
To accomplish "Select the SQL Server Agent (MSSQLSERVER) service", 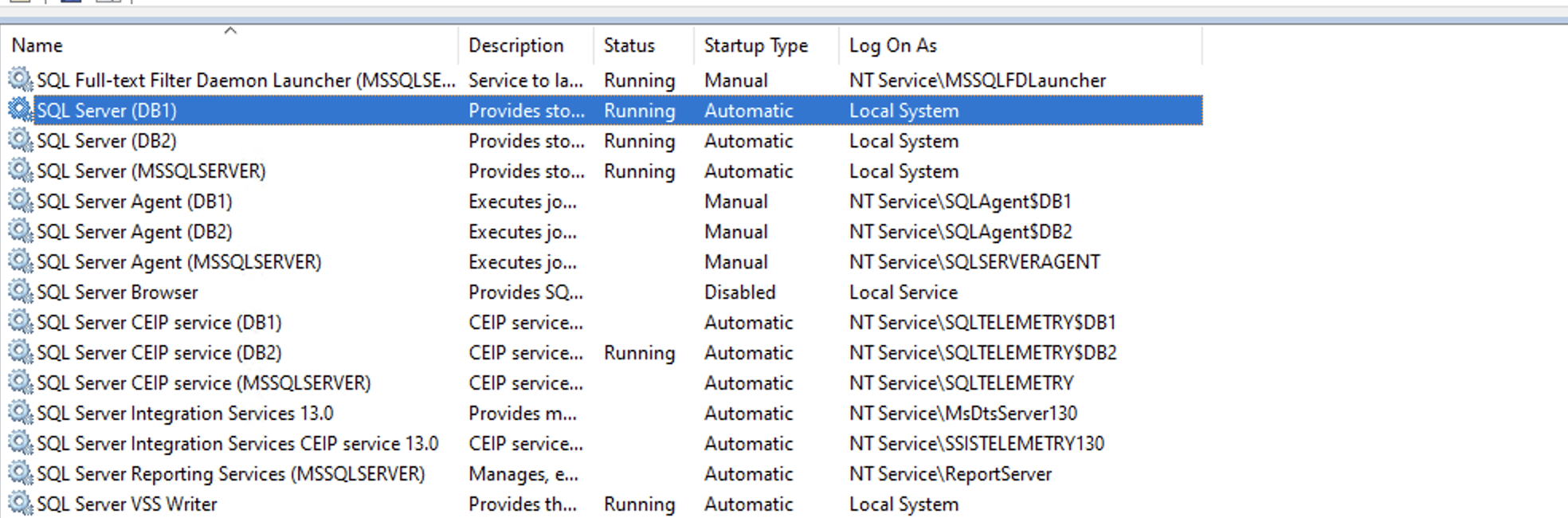I will click(x=179, y=262).
